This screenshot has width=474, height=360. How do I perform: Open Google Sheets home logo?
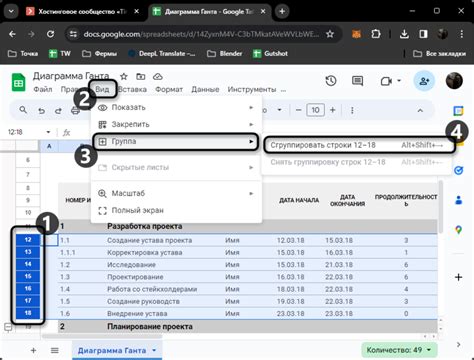click(19, 82)
